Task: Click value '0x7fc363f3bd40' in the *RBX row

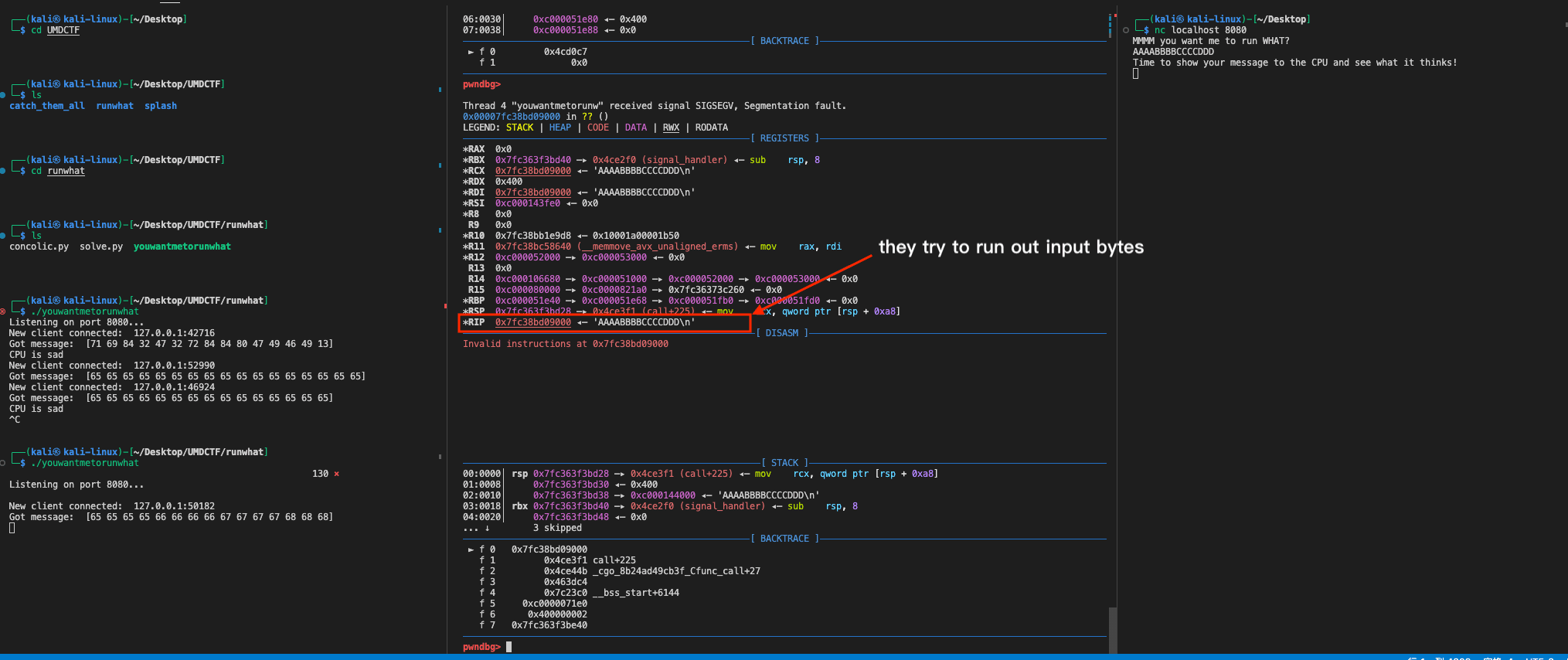Action: click(533, 160)
